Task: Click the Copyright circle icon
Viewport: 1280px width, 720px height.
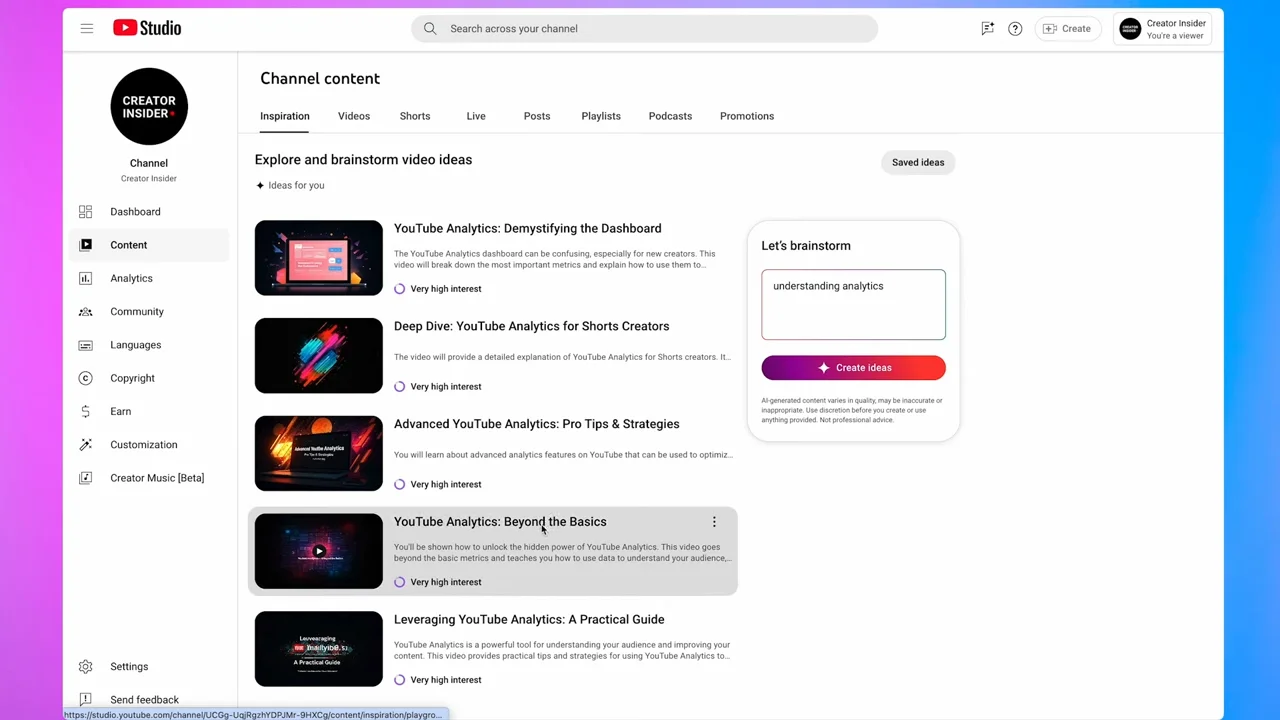Action: click(x=85, y=378)
